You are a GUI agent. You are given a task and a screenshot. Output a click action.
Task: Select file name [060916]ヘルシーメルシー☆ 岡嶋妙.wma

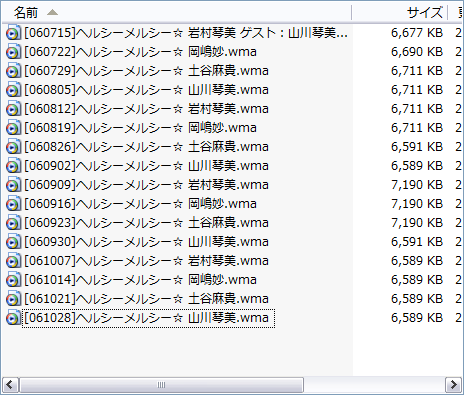[140, 204]
